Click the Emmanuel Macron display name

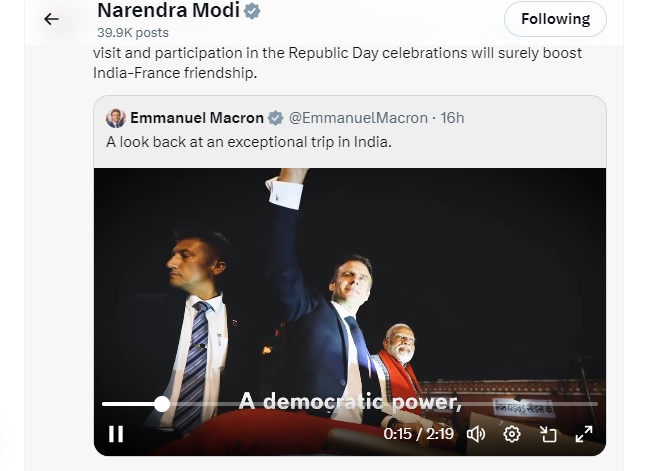click(x=196, y=118)
